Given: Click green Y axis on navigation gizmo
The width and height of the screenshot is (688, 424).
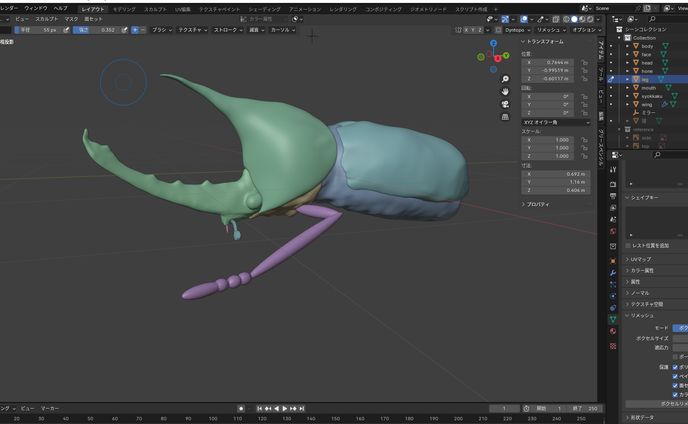Looking at the screenshot, I should point(506,55).
